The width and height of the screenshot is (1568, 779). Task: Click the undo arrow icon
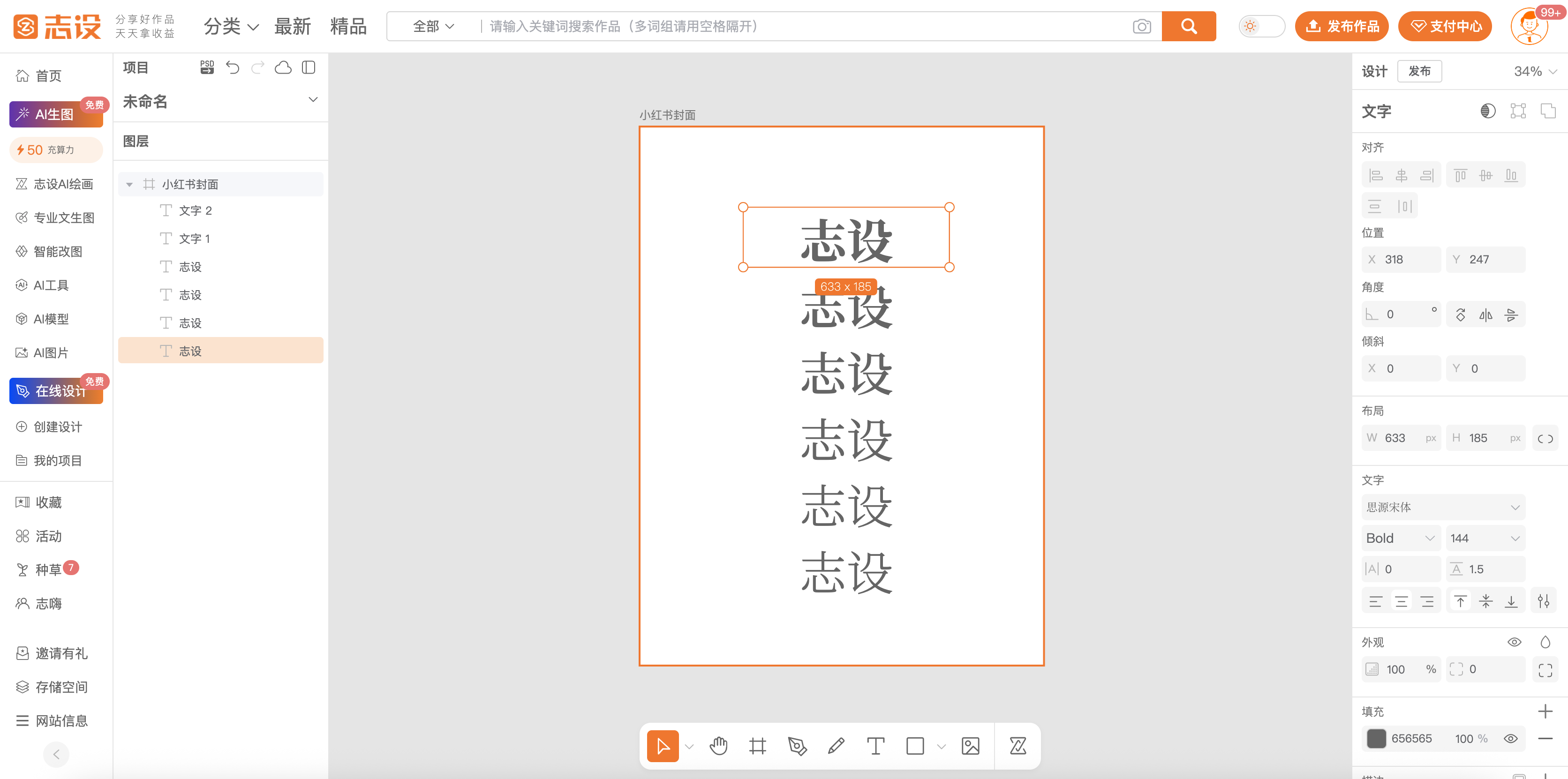pos(233,67)
